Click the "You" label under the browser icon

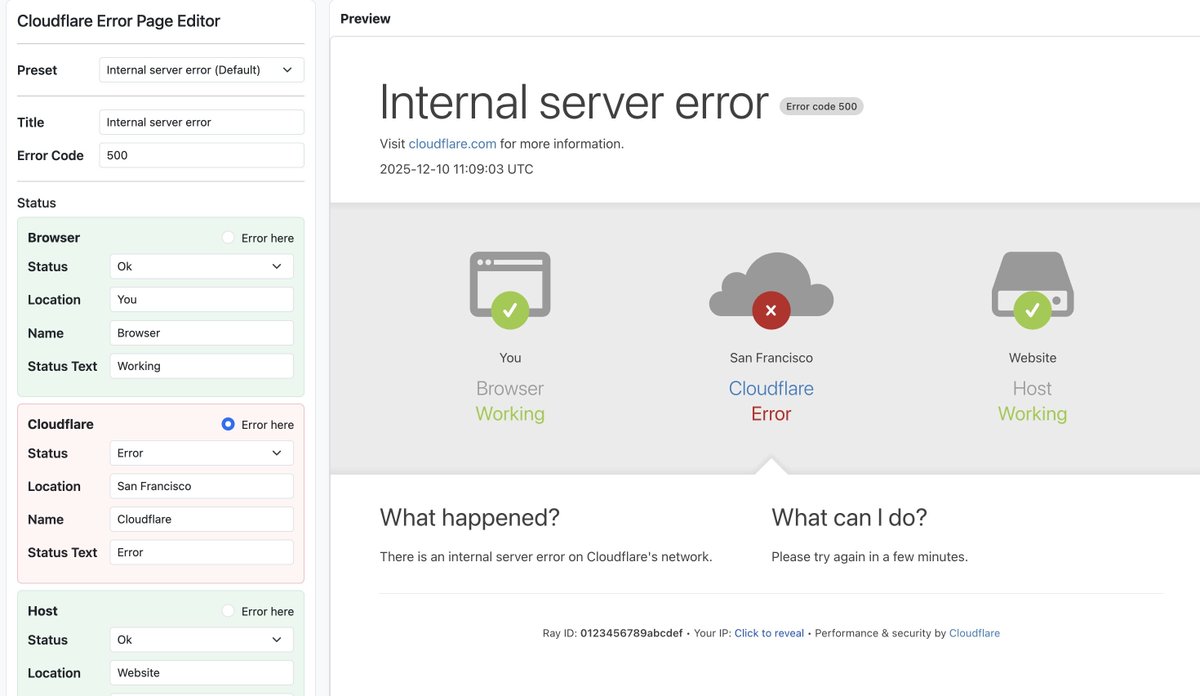click(x=510, y=358)
